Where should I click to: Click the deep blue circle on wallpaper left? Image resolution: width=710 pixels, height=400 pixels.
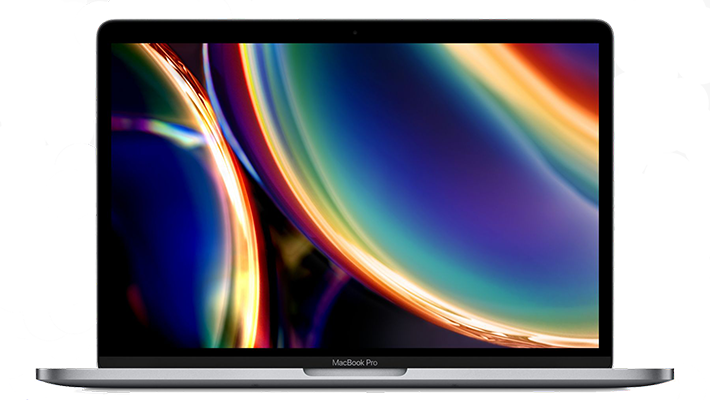[150, 230]
